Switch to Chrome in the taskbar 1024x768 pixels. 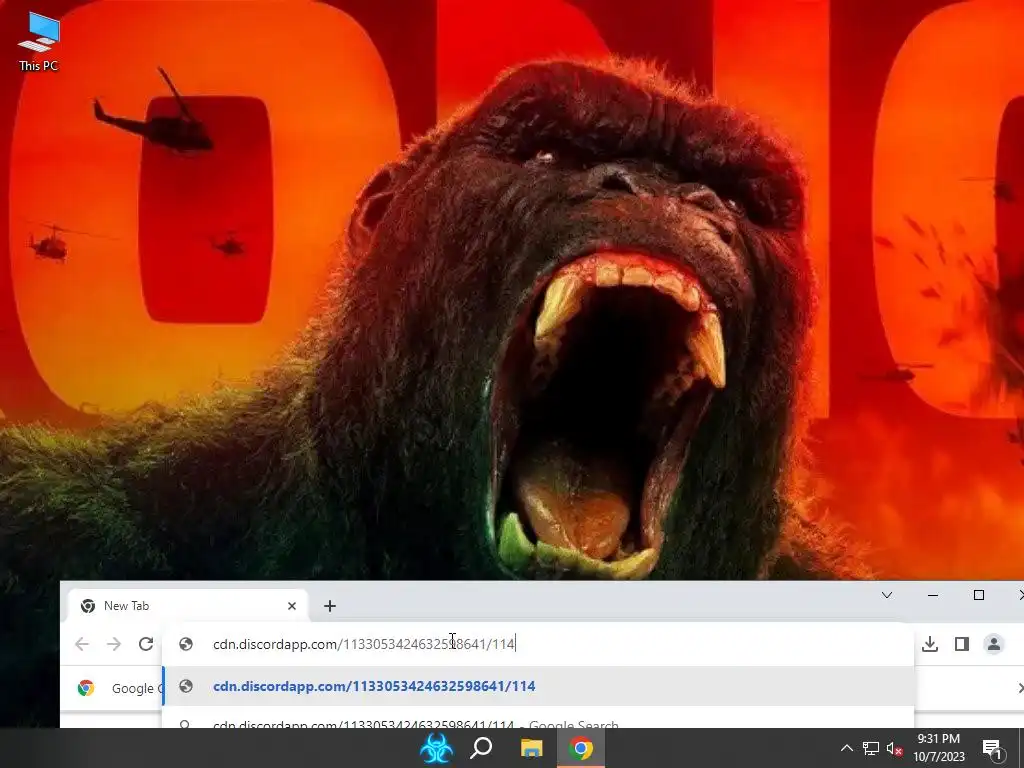click(x=581, y=748)
